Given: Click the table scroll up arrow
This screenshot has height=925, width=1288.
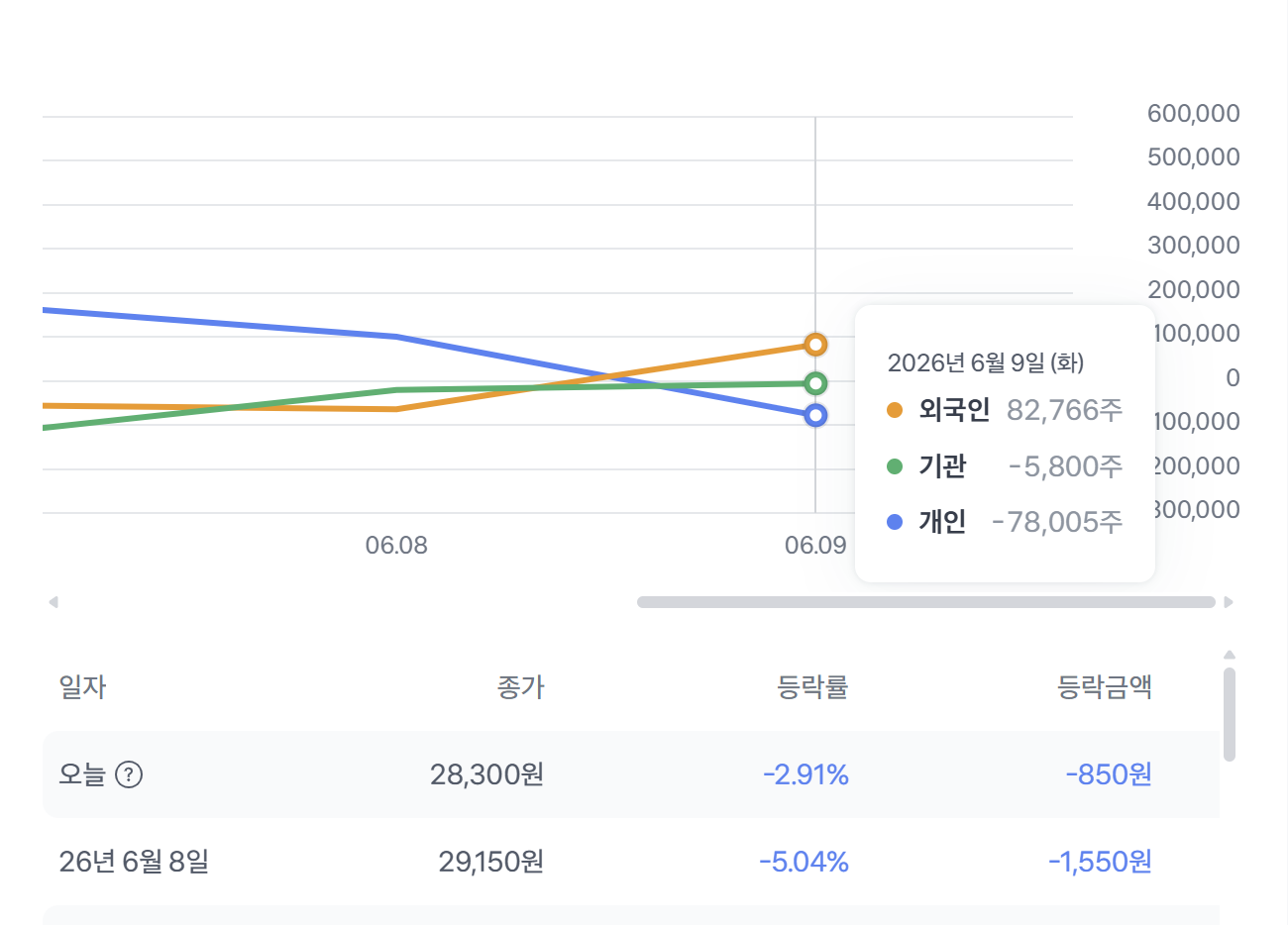Looking at the screenshot, I should (x=1230, y=655).
